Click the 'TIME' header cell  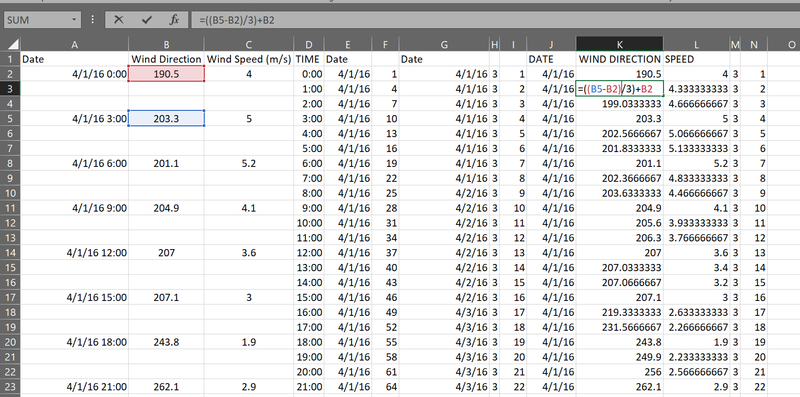[x=309, y=59]
